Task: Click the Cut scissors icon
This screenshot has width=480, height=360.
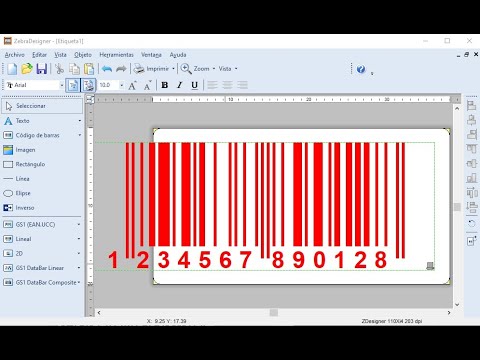Action: 59,69
